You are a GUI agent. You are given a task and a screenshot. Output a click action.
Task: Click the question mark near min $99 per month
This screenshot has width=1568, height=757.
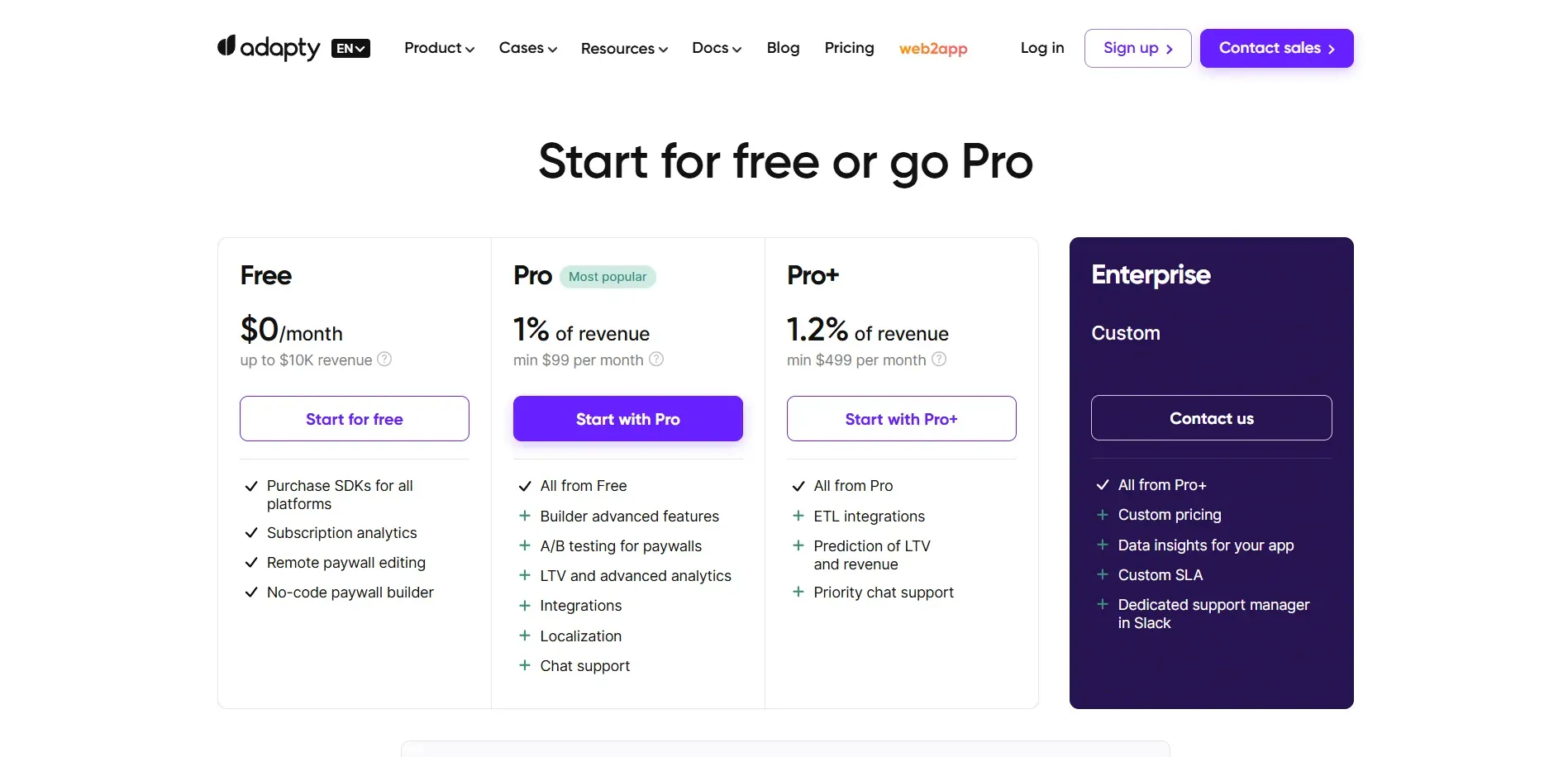pyautogui.click(x=655, y=359)
